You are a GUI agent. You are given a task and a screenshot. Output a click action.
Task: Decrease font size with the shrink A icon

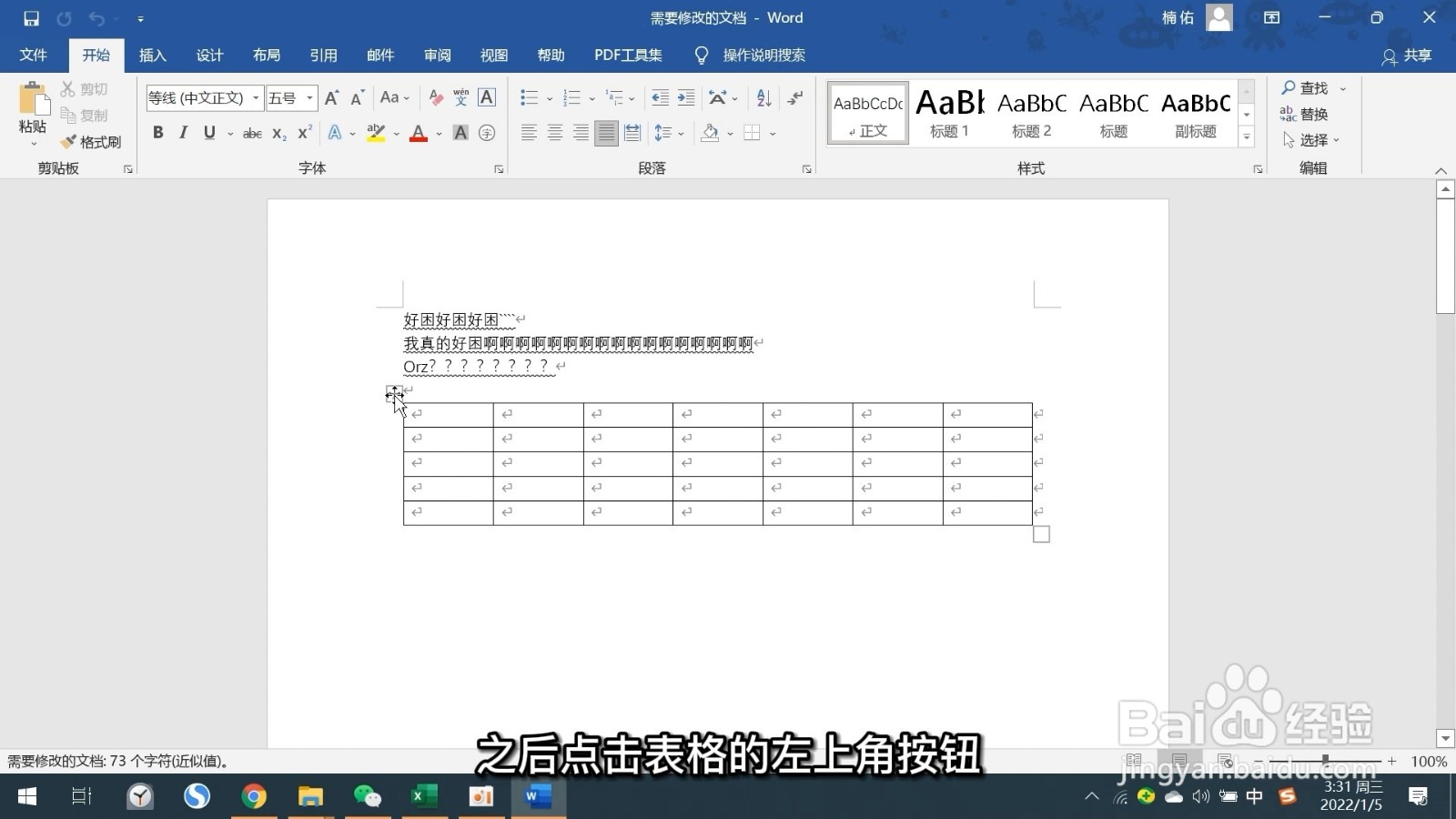(x=358, y=98)
